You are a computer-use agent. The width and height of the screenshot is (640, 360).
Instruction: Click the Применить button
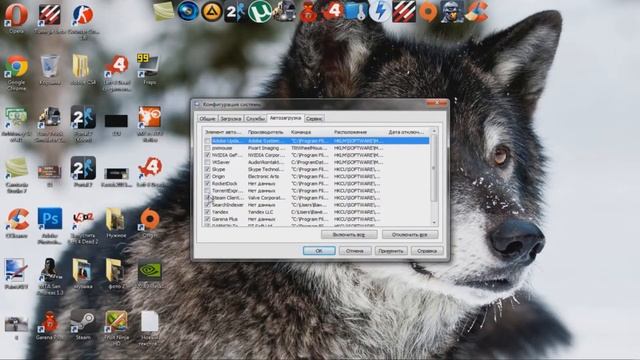coord(391,251)
